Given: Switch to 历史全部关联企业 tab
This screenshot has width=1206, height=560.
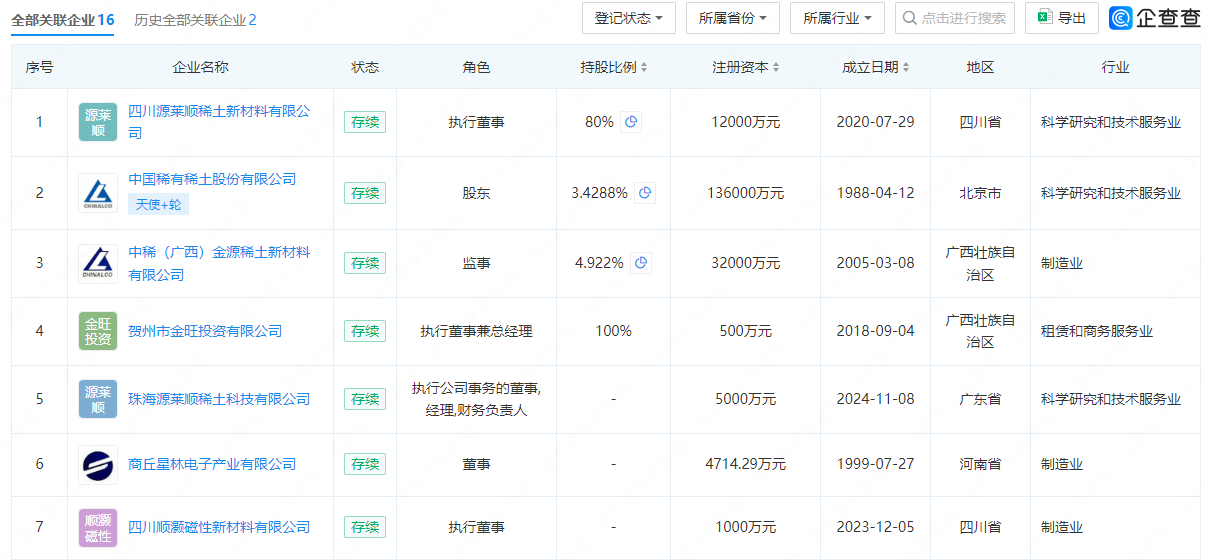Looking at the screenshot, I should [195, 20].
